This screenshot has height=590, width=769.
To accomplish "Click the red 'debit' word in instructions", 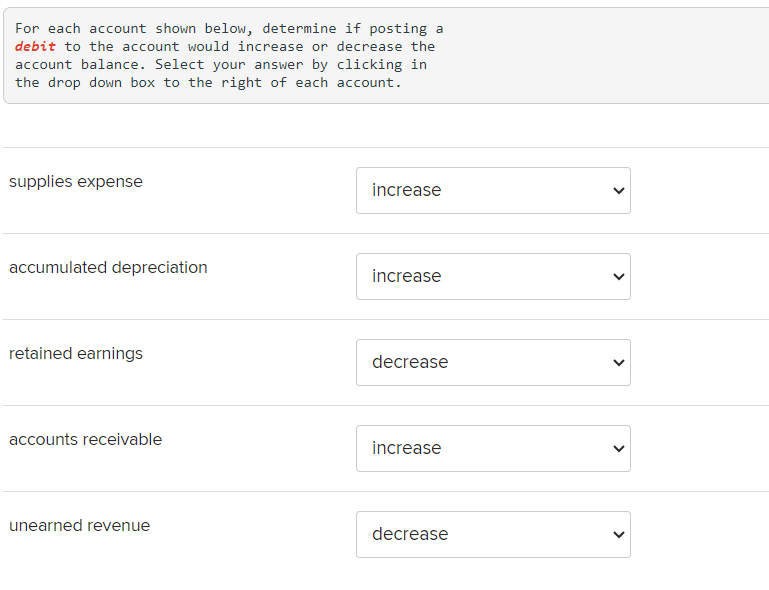I will pyautogui.click(x=35, y=47).
